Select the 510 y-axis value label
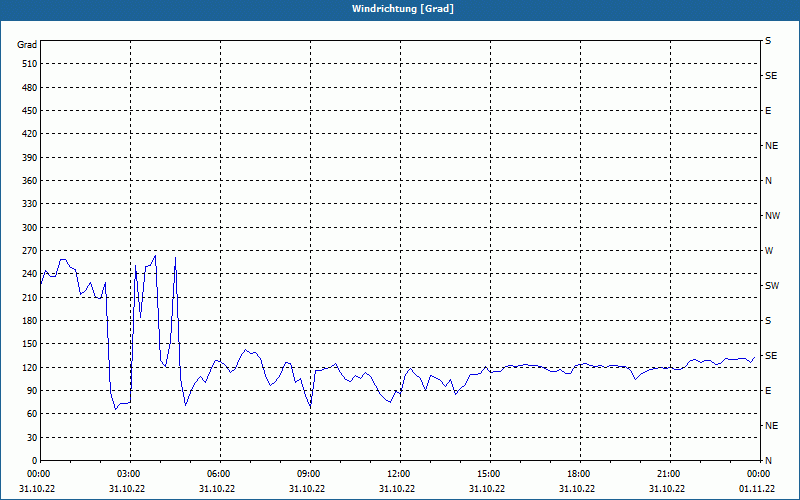This screenshot has height=500, width=800. [29, 64]
